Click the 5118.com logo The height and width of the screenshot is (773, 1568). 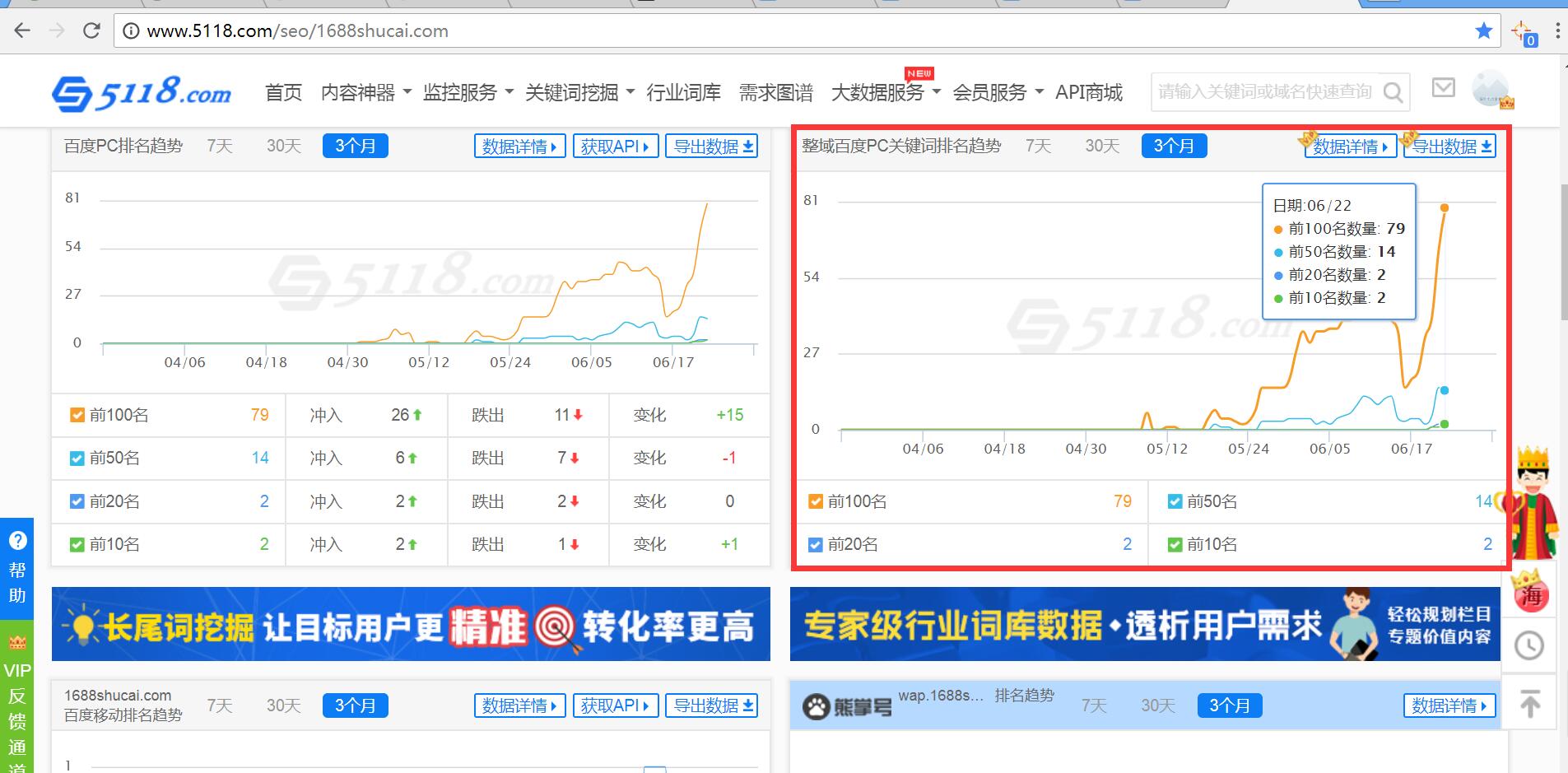click(x=142, y=92)
